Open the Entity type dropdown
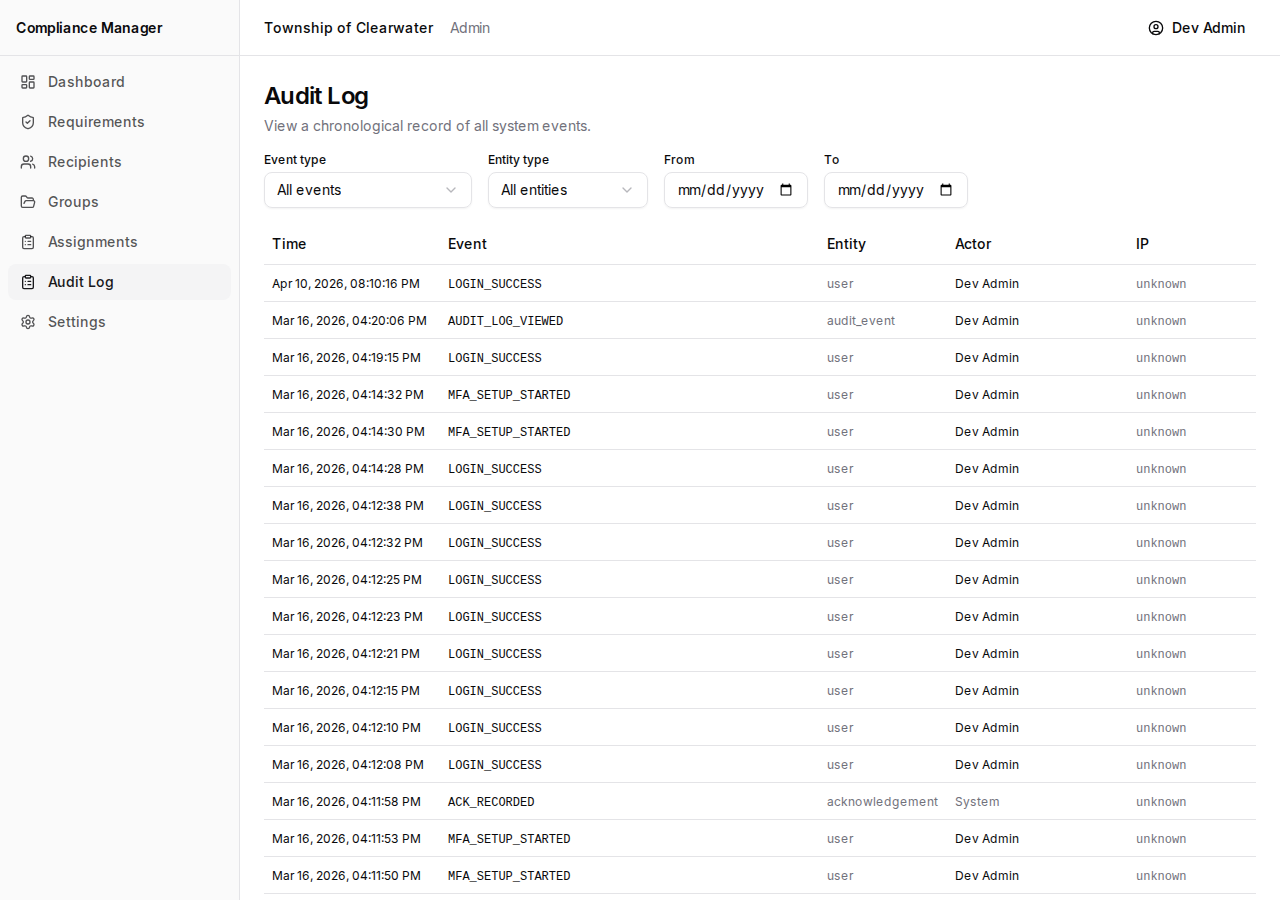The height and width of the screenshot is (900, 1280). [568, 190]
